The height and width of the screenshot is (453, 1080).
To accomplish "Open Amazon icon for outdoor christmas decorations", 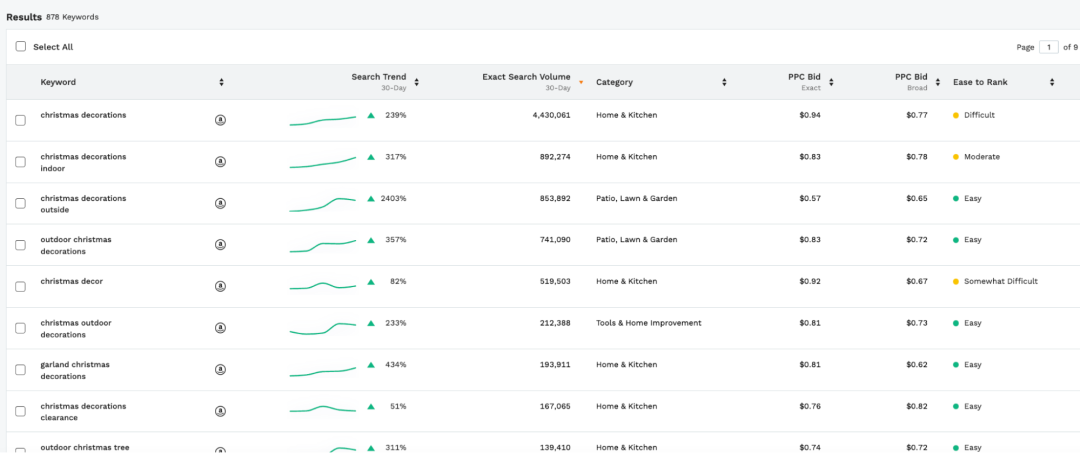I will 220,245.
